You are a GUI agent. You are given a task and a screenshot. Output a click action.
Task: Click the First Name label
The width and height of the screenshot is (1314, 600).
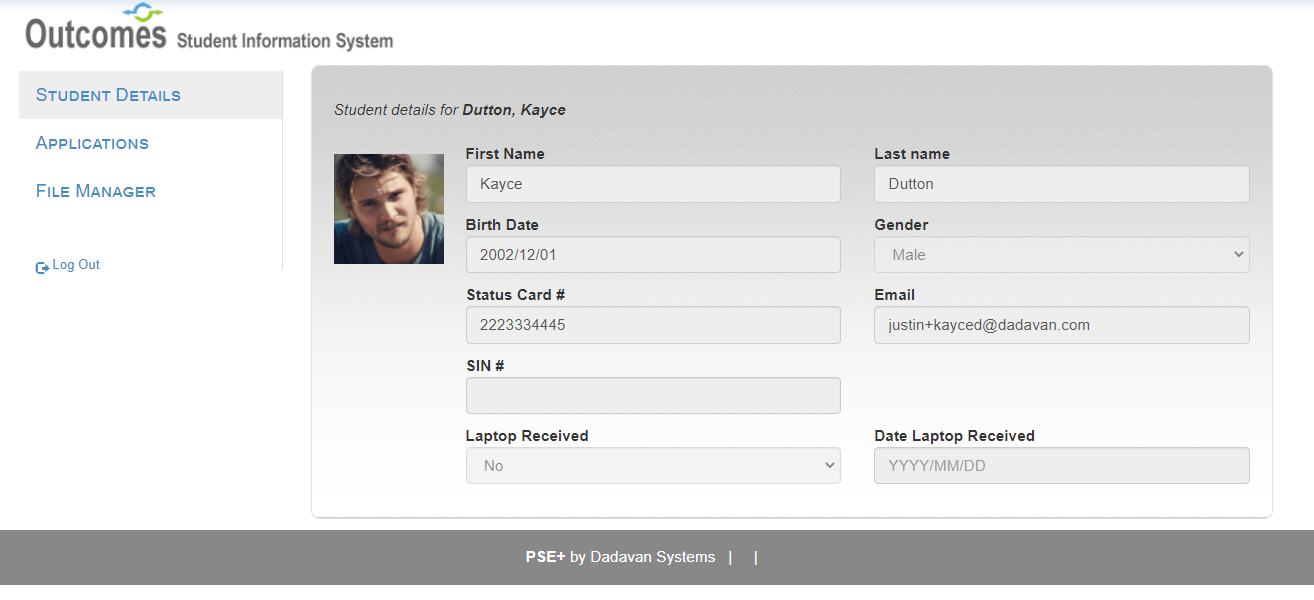pyautogui.click(x=505, y=154)
